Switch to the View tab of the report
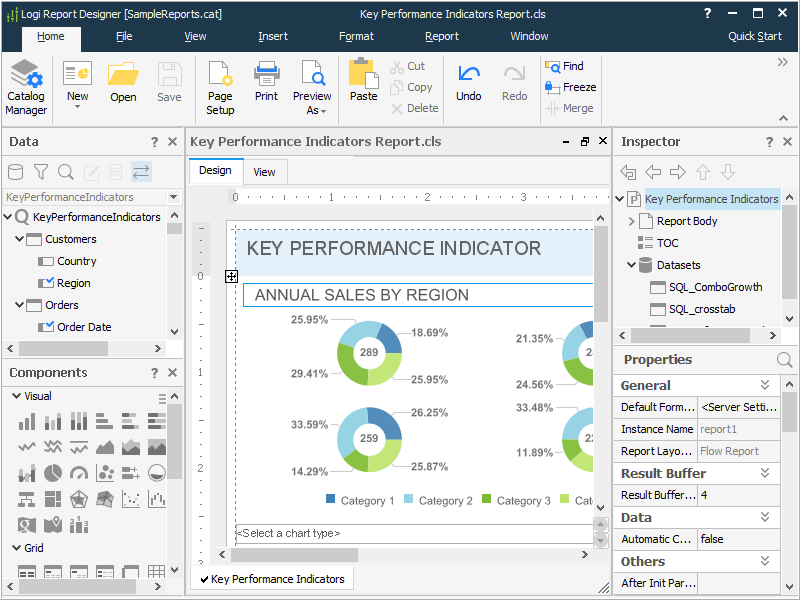This screenshot has height=600, width=800. (264, 172)
